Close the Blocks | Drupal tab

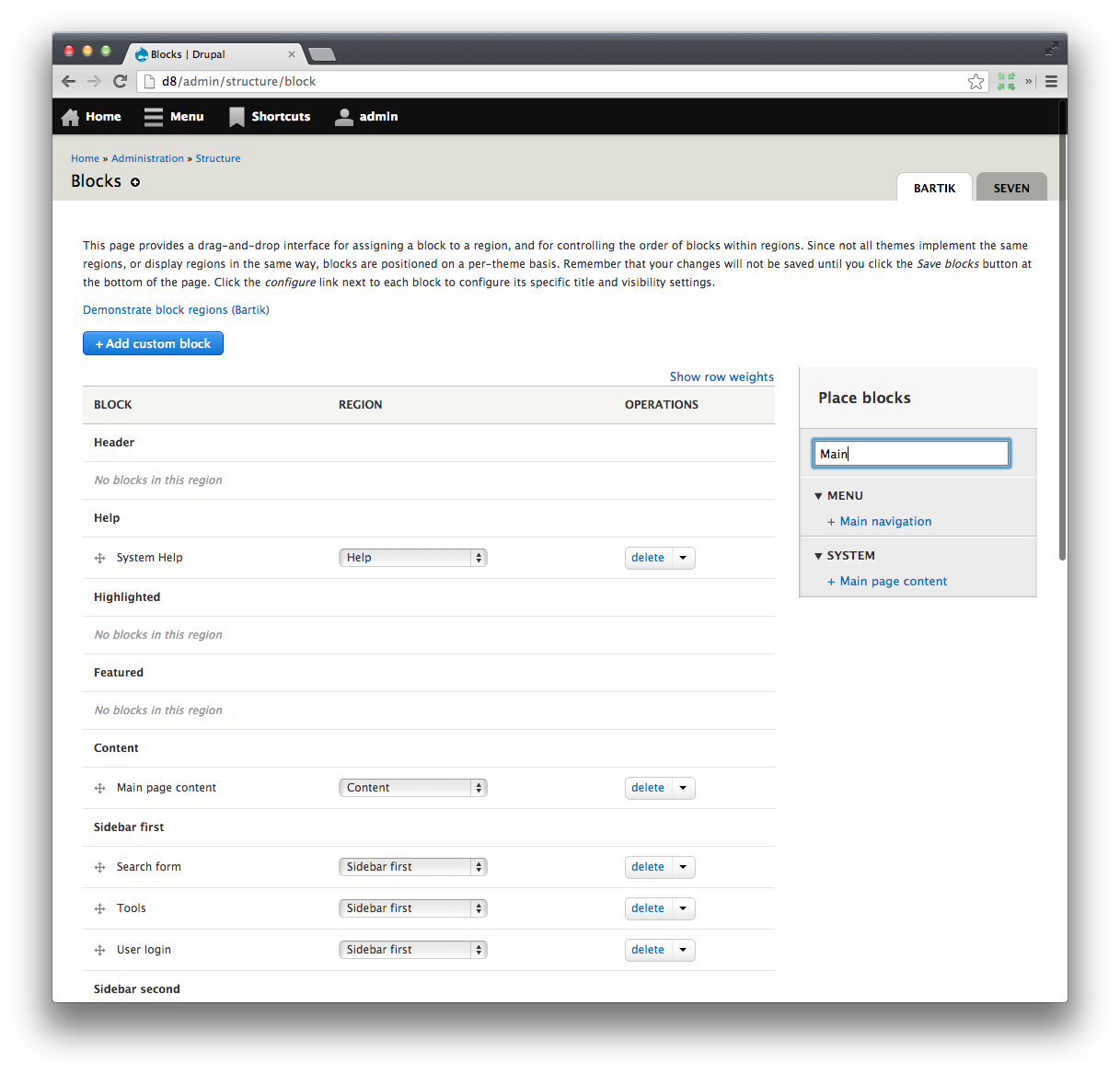(292, 54)
